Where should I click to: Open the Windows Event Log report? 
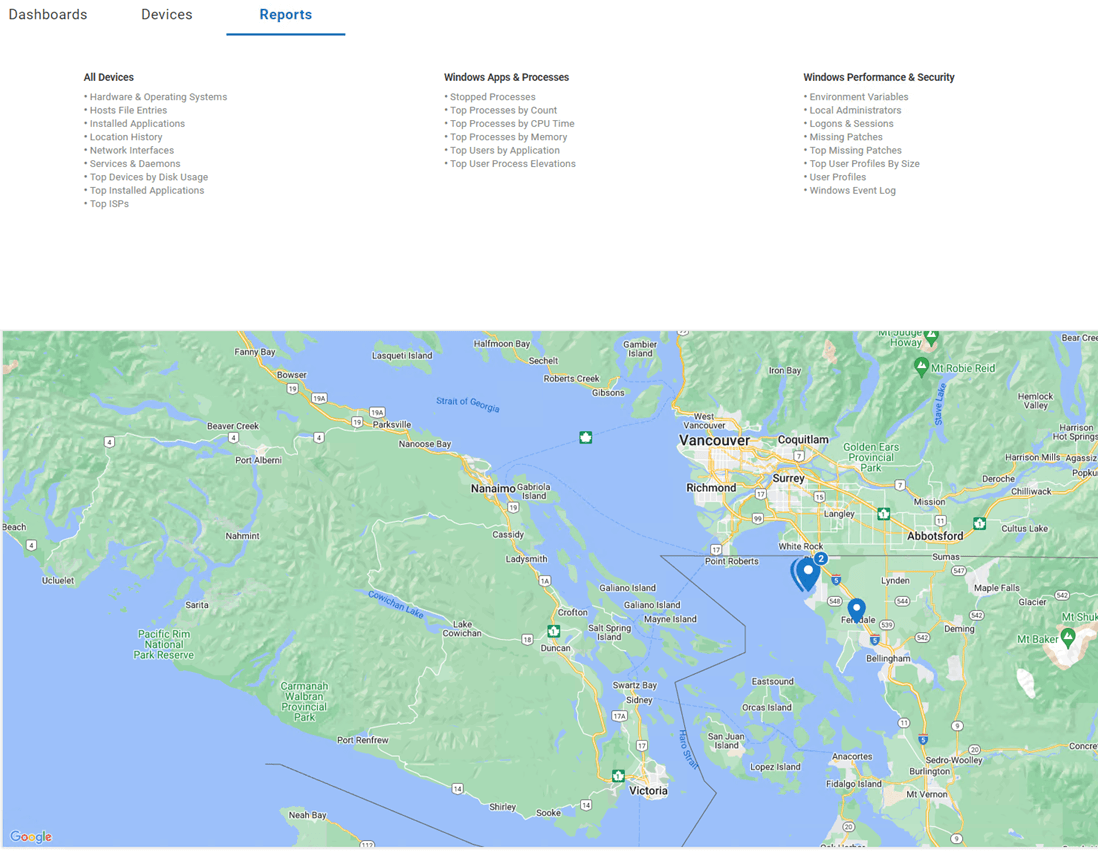(x=852, y=190)
